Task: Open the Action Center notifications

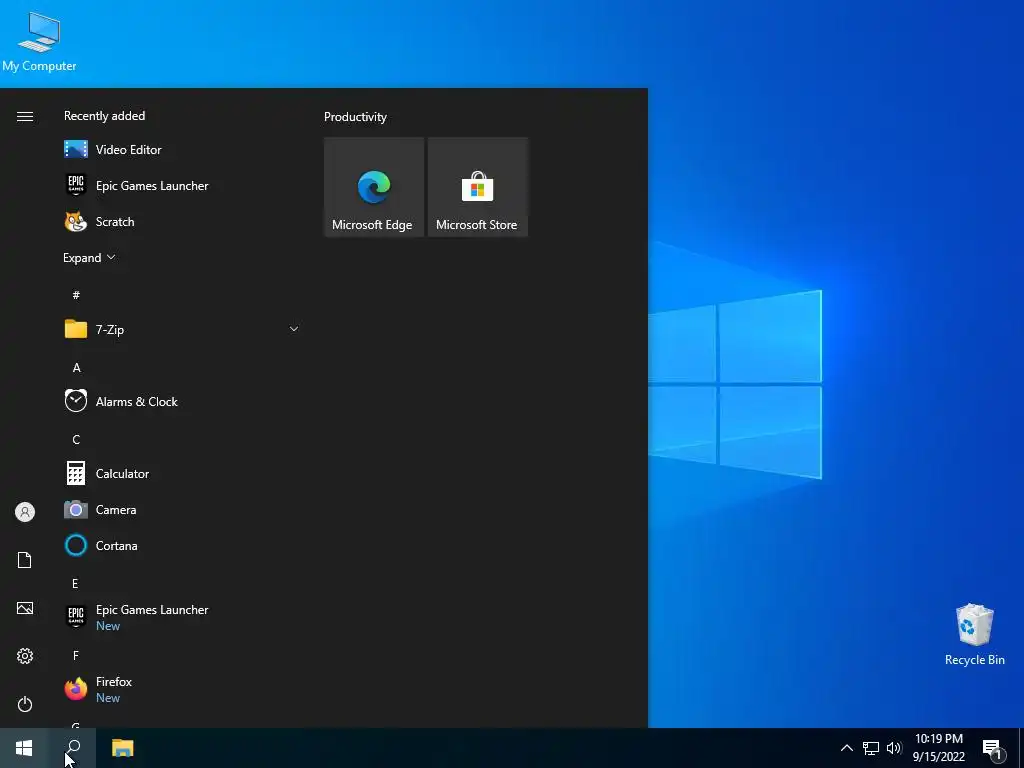Action: [x=992, y=749]
